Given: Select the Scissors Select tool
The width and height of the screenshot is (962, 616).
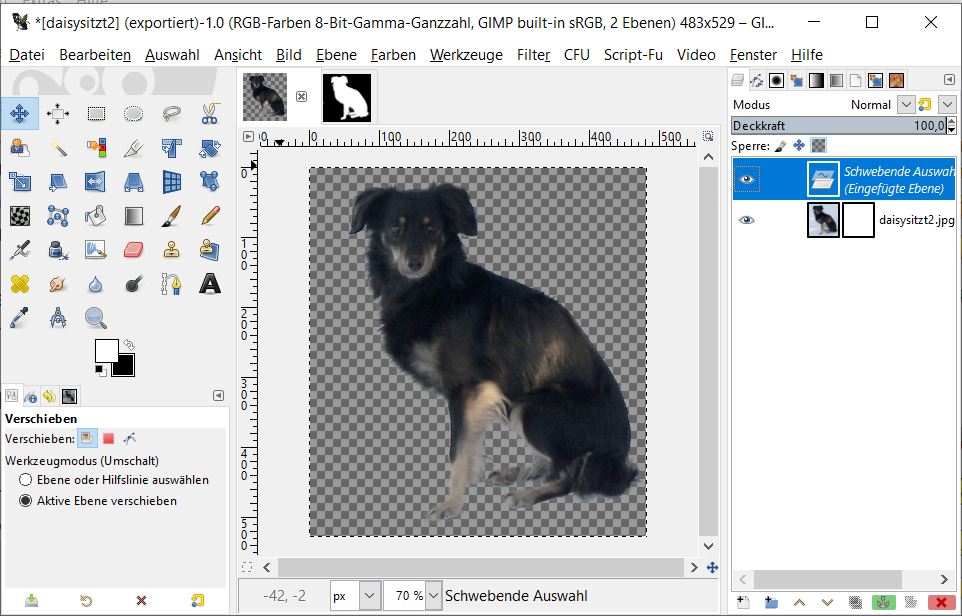Looking at the screenshot, I should (x=209, y=114).
